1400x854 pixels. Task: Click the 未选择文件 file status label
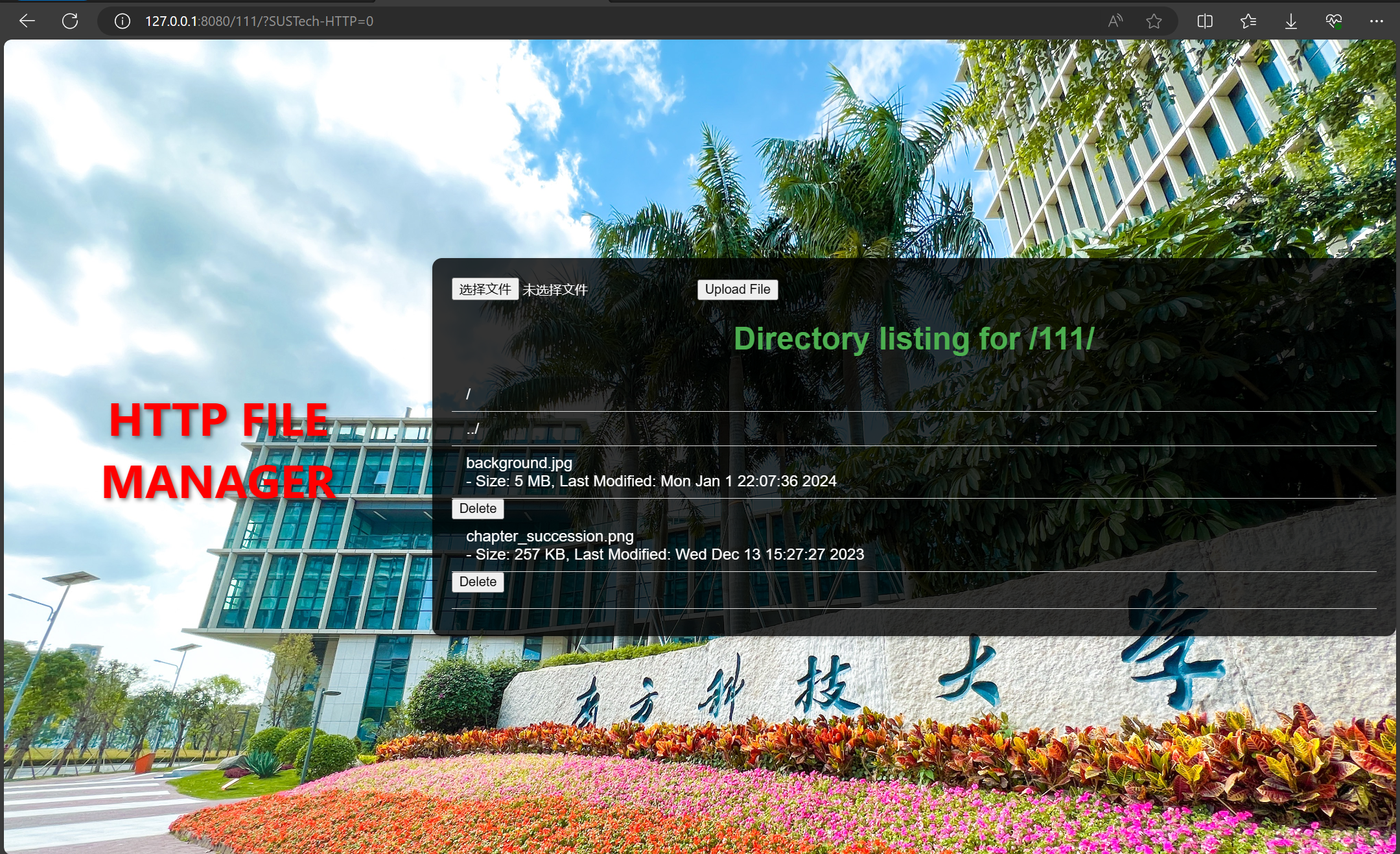tap(555, 290)
